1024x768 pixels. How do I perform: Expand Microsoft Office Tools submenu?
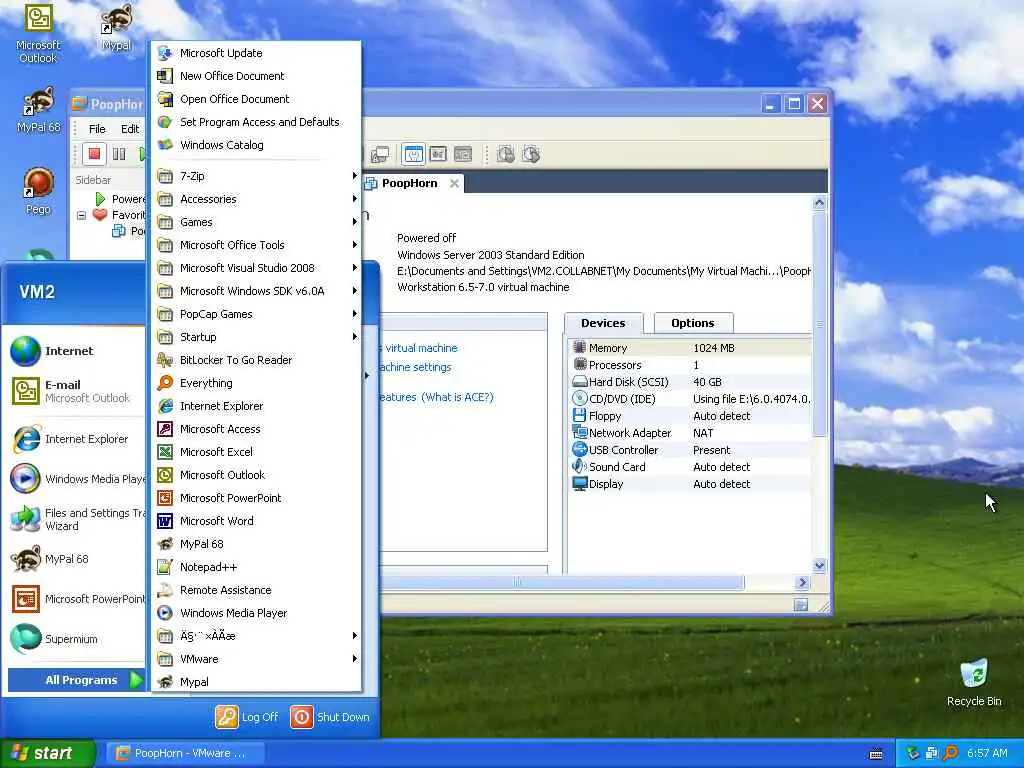(x=256, y=245)
